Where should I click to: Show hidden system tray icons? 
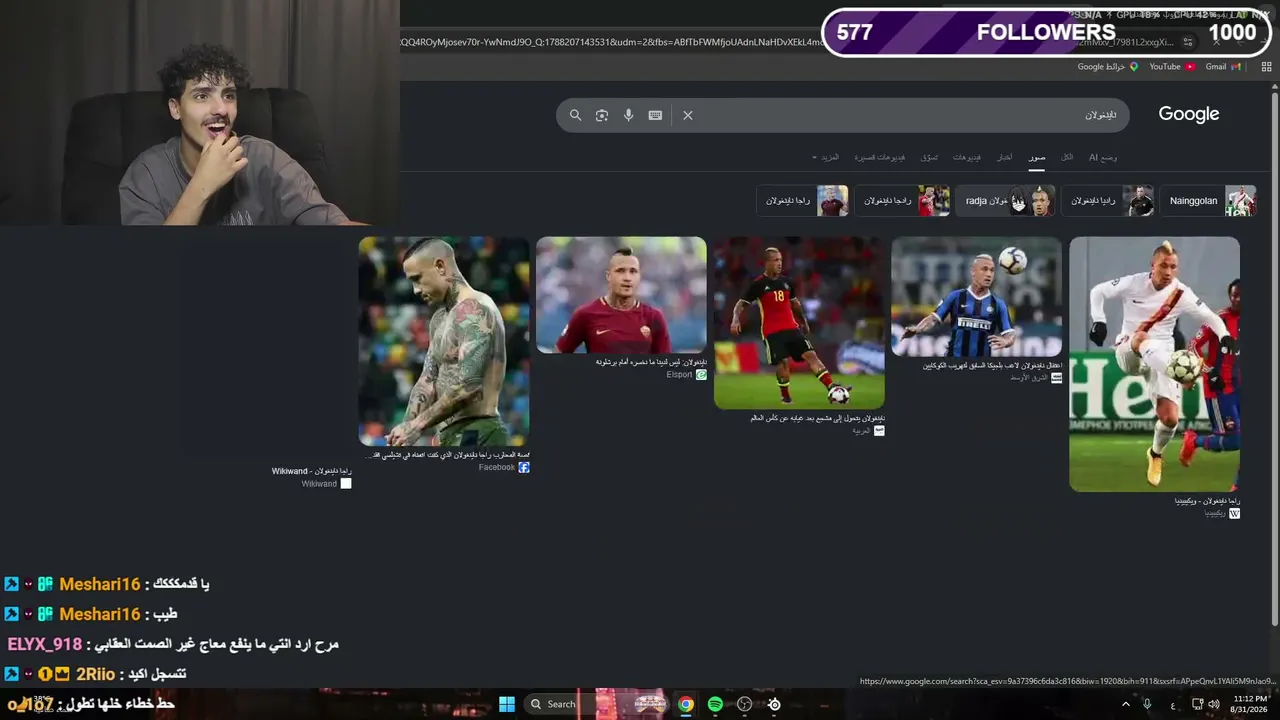click(1125, 704)
